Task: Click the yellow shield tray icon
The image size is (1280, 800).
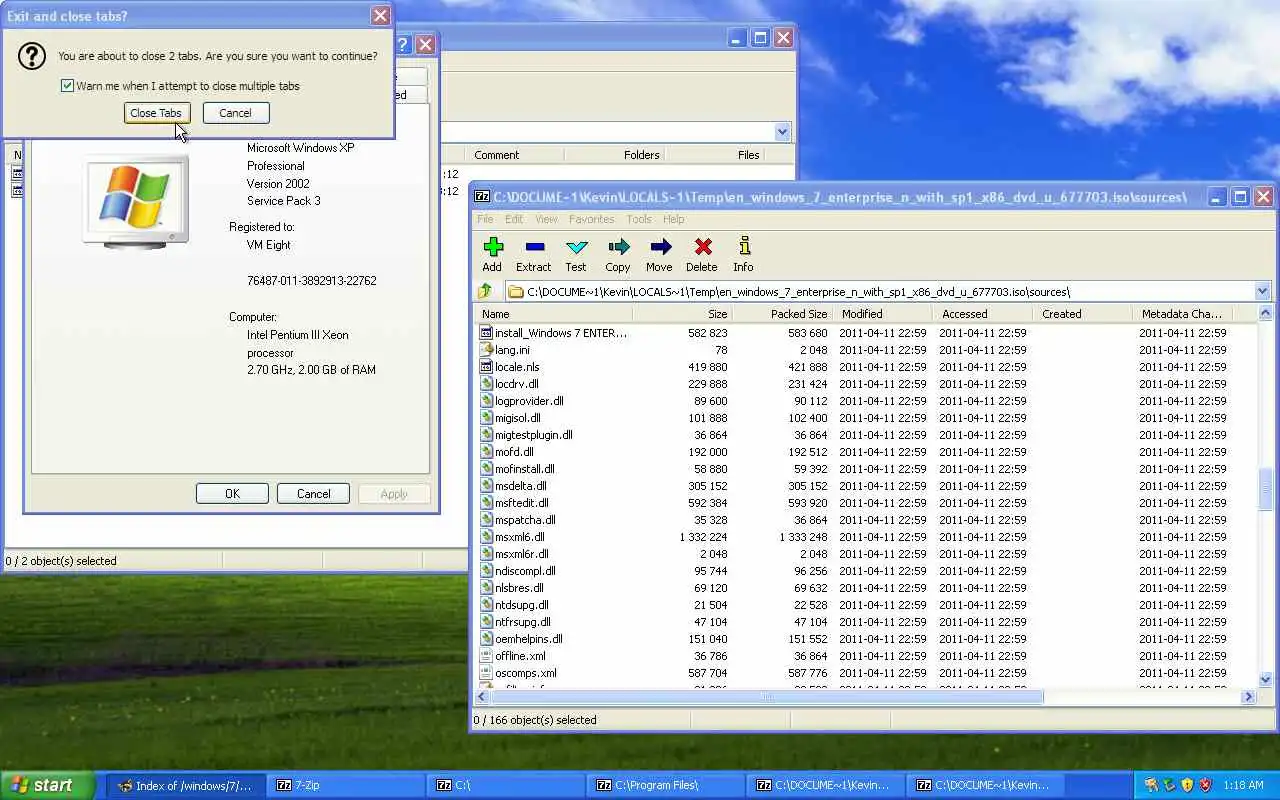Action: 1187,785
